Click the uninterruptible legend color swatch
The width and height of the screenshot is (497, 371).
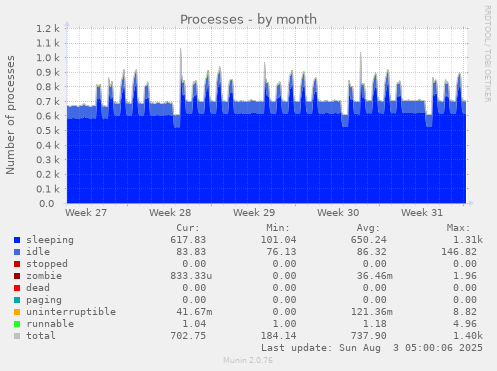click(x=17, y=312)
